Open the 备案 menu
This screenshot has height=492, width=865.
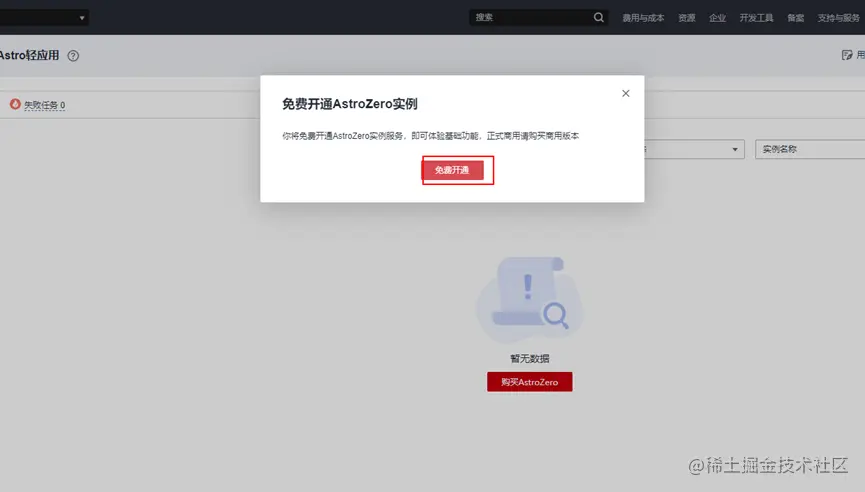pos(795,18)
